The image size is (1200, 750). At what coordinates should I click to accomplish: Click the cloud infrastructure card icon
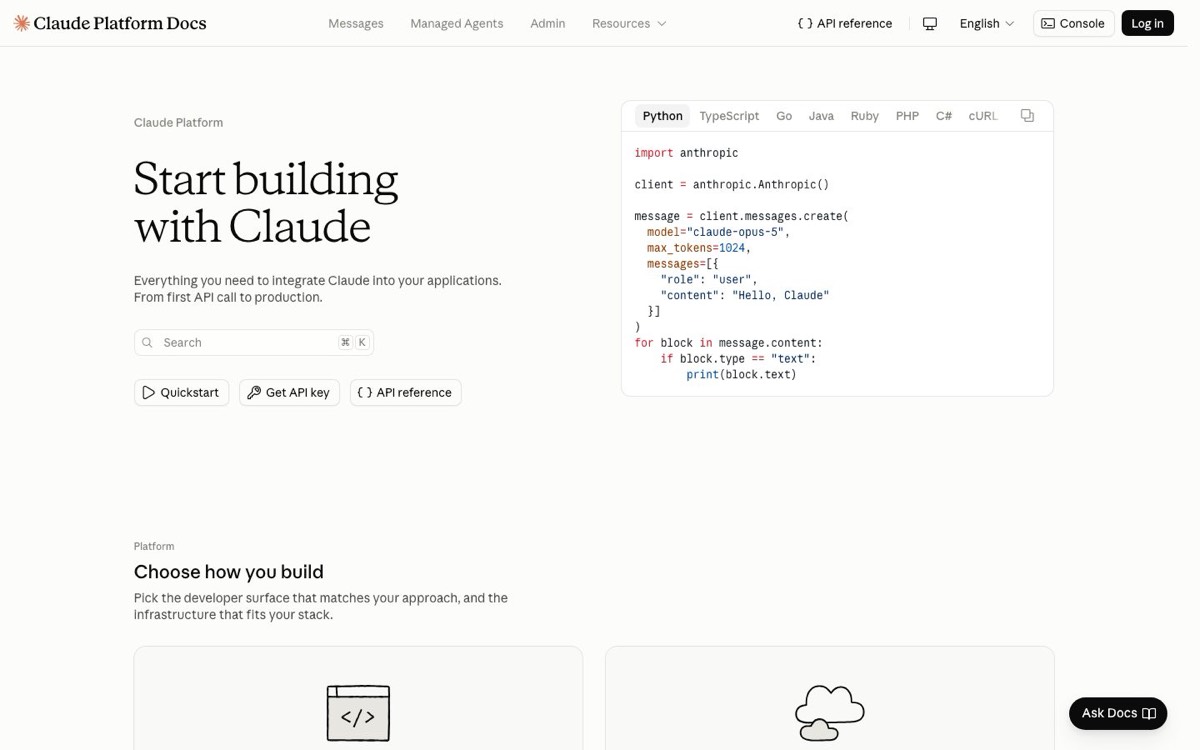tap(829, 713)
